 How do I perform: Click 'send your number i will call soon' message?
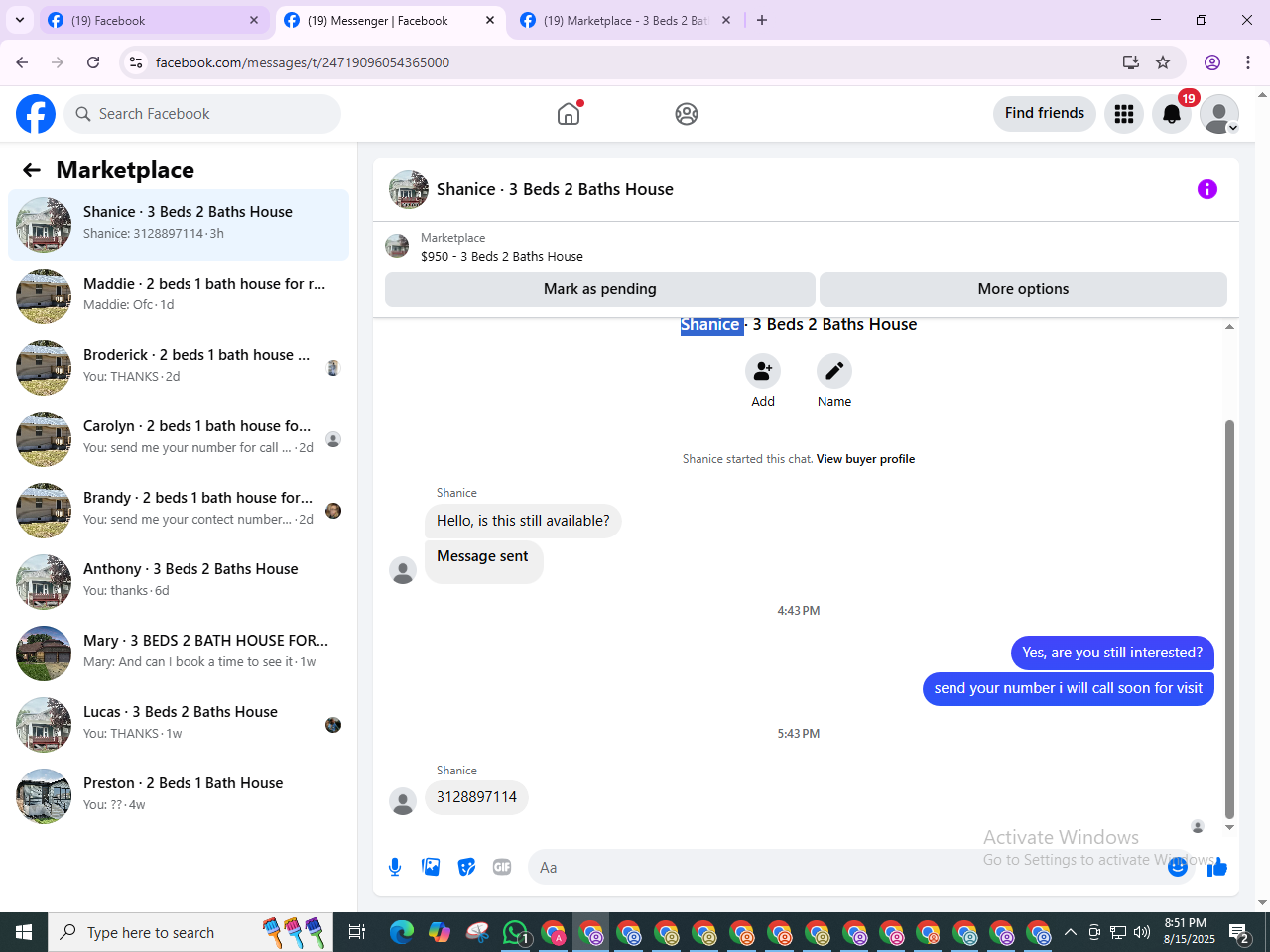pyautogui.click(x=1068, y=688)
